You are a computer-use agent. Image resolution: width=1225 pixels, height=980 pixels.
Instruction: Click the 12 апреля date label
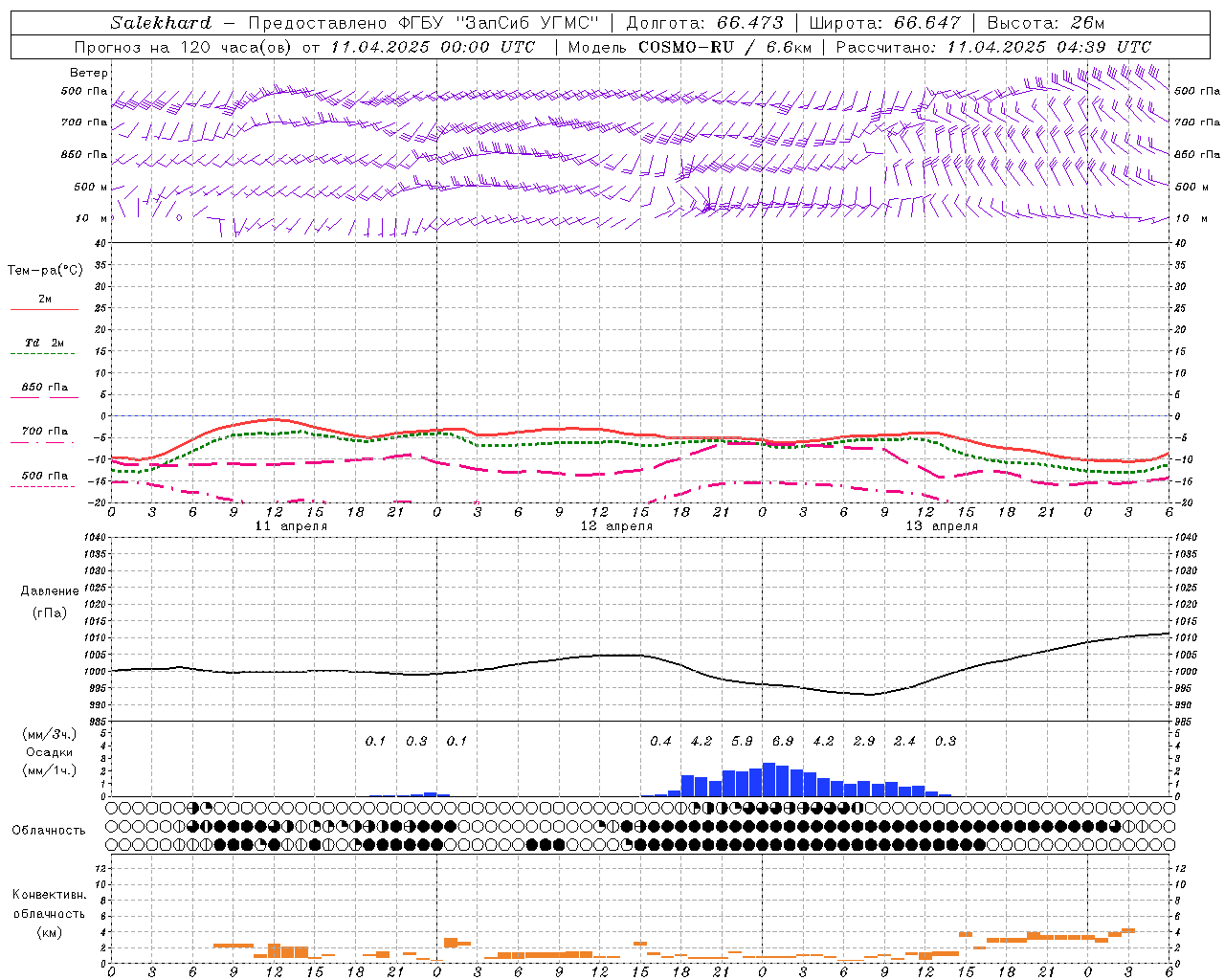(616, 525)
